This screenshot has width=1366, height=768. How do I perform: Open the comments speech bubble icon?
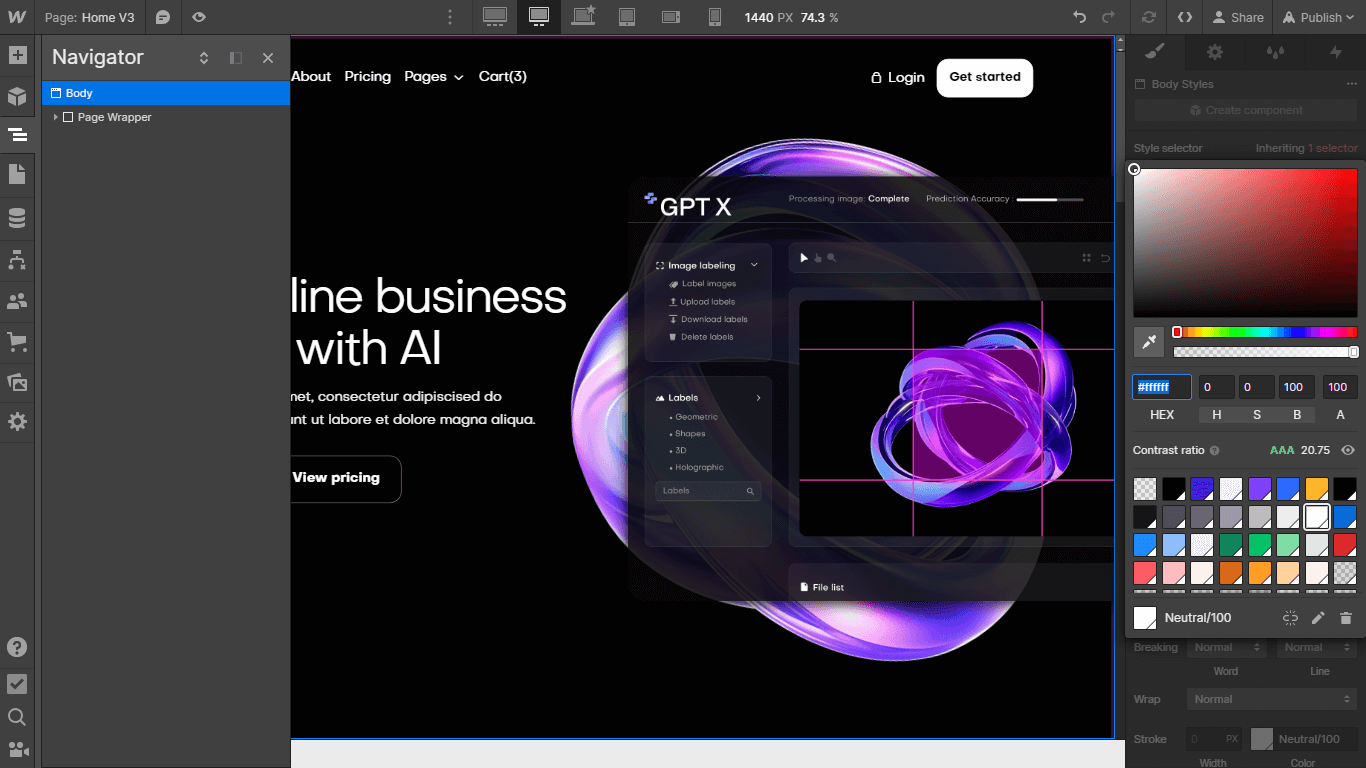pos(163,17)
